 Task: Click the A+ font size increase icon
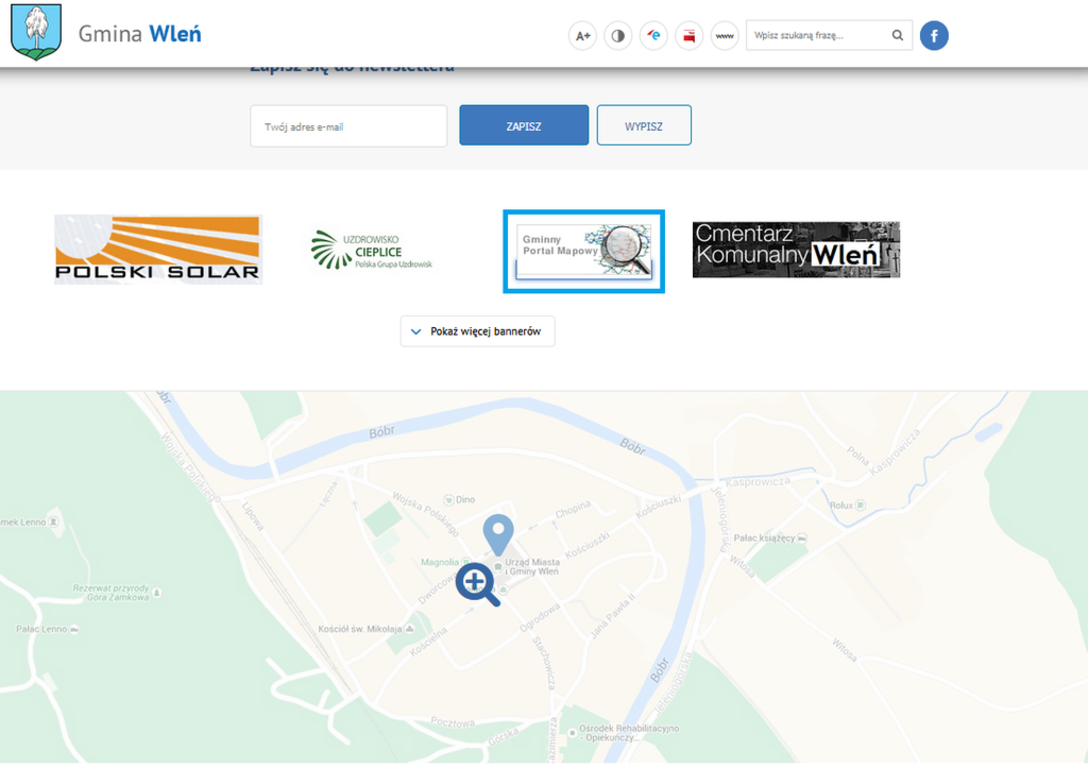tap(582, 36)
